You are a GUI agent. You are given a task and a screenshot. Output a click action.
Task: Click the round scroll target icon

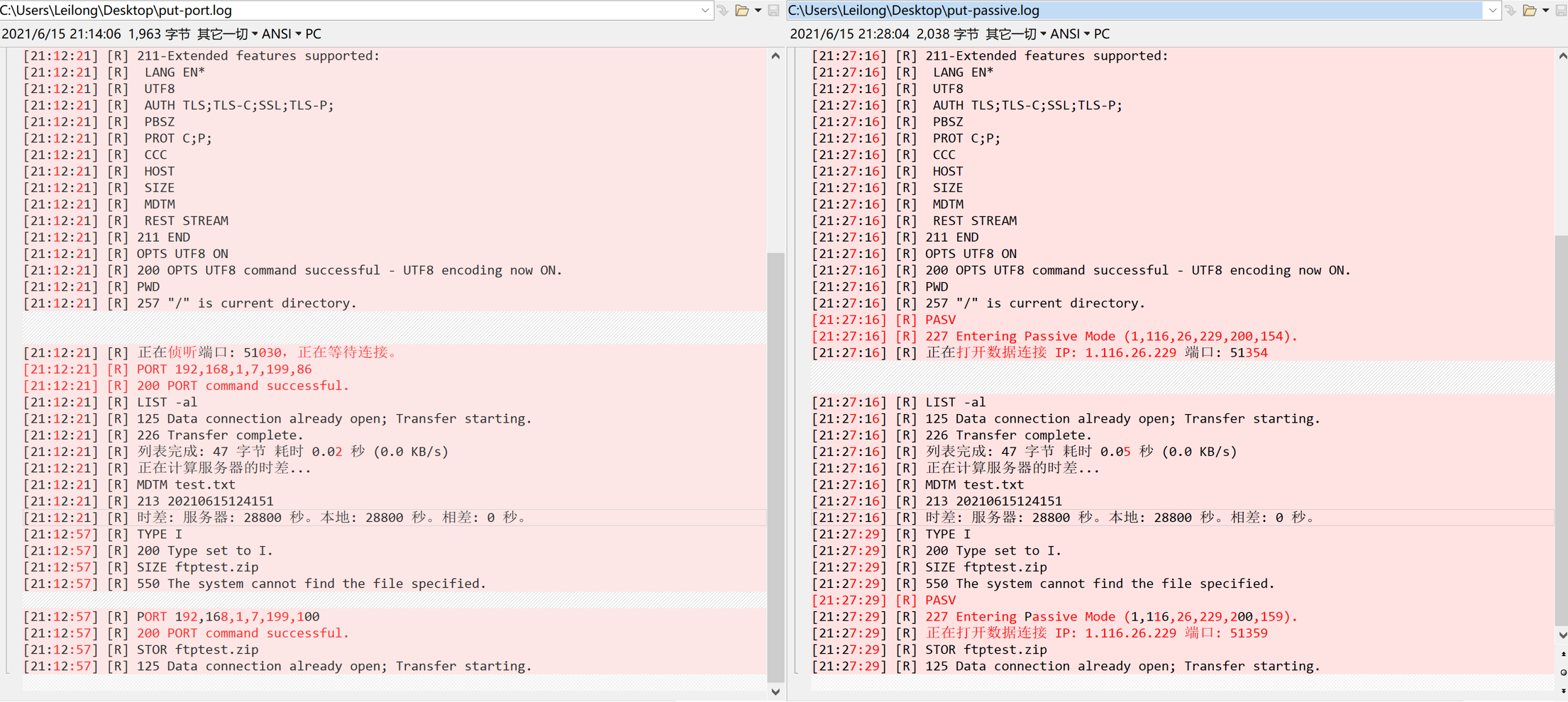click(x=1563, y=672)
